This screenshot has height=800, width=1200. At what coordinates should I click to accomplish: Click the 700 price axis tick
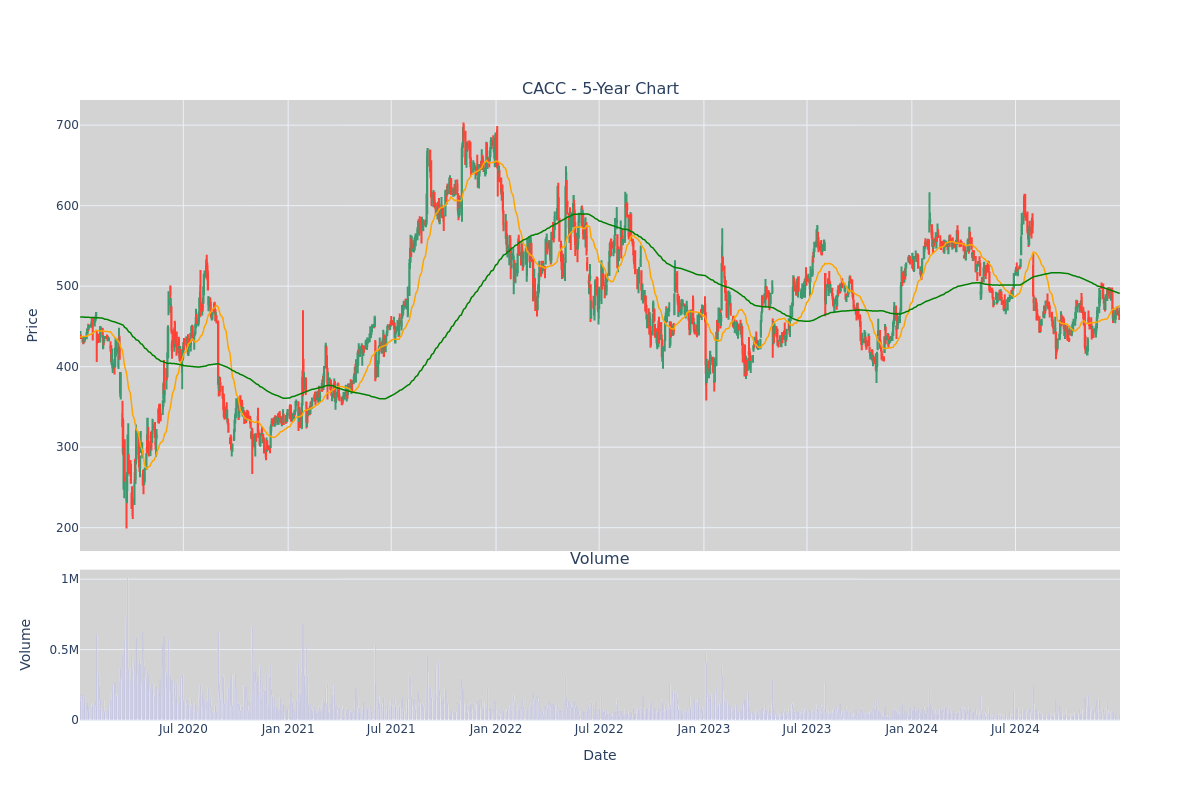[x=67, y=125]
